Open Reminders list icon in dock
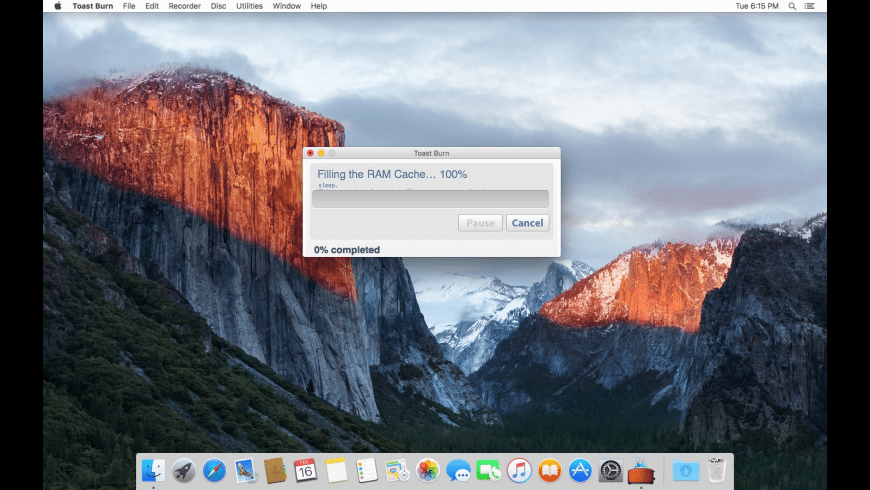870x490 pixels. (x=367, y=471)
